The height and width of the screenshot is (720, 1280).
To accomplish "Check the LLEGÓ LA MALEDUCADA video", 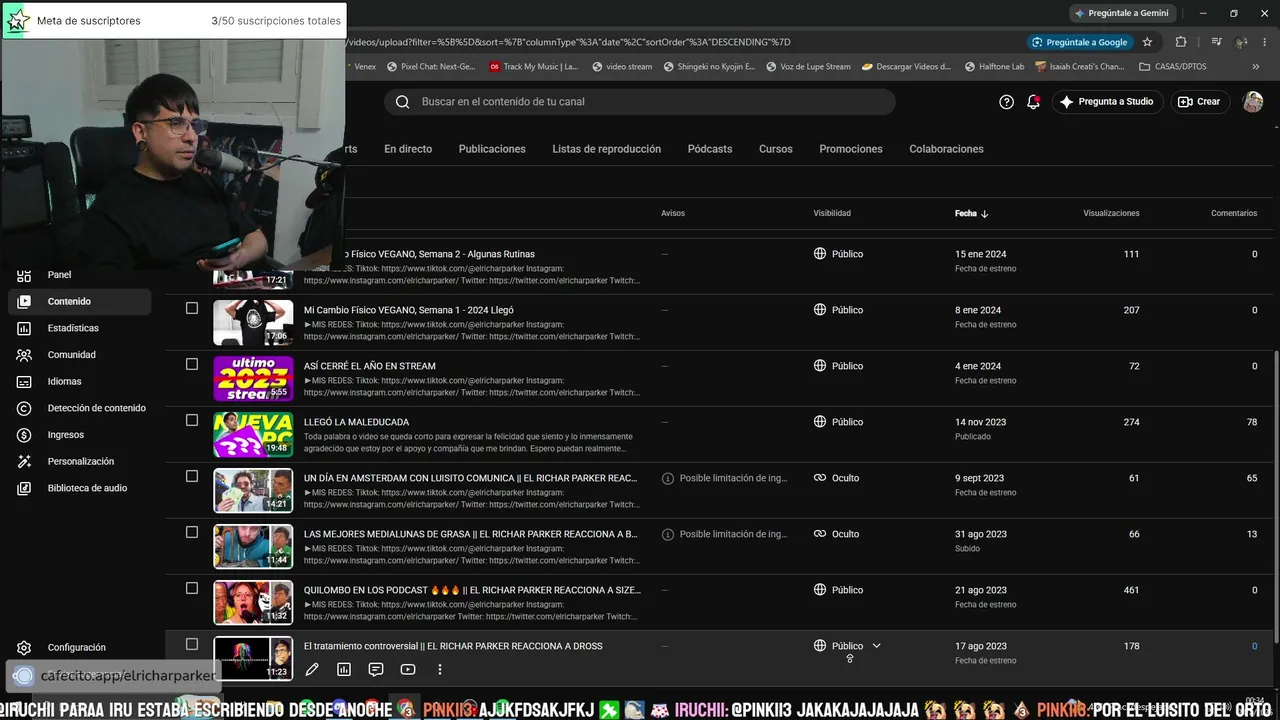I will [192, 420].
